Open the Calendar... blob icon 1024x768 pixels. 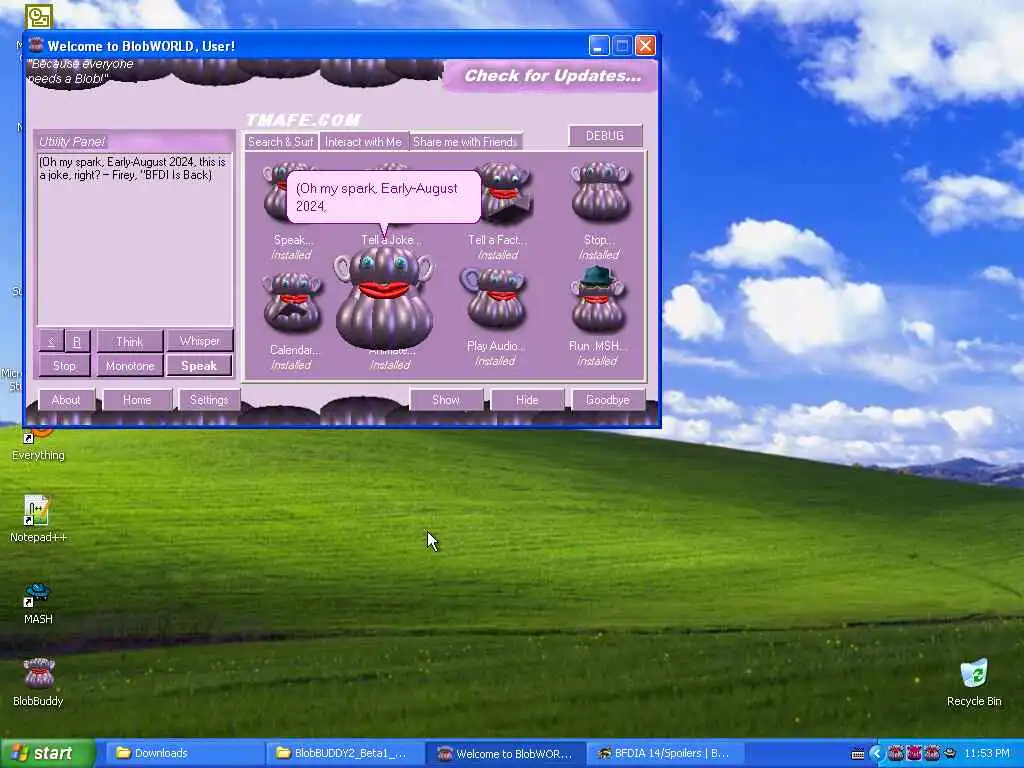[x=292, y=304]
